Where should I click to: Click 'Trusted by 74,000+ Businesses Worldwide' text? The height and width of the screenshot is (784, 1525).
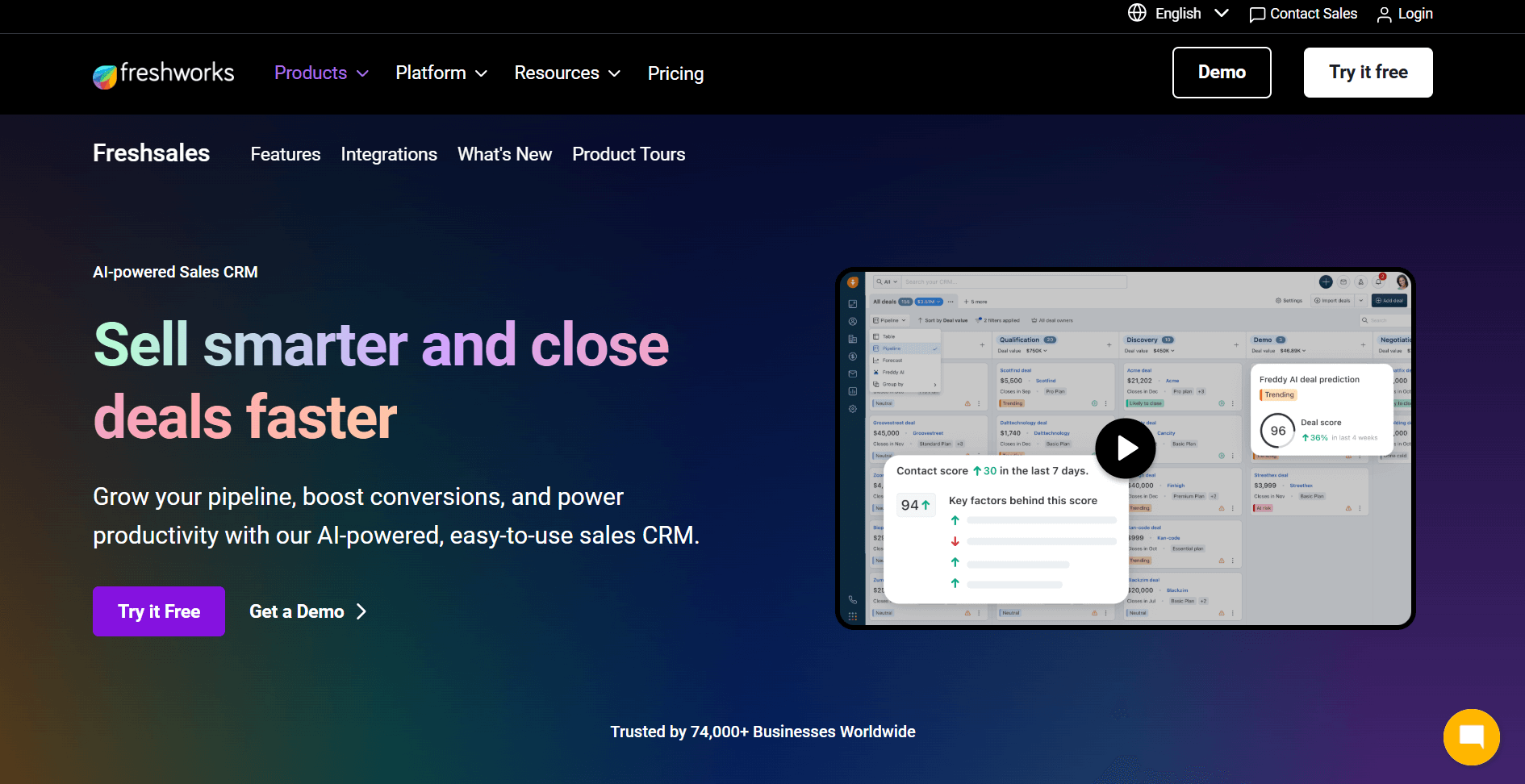pos(762,732)
